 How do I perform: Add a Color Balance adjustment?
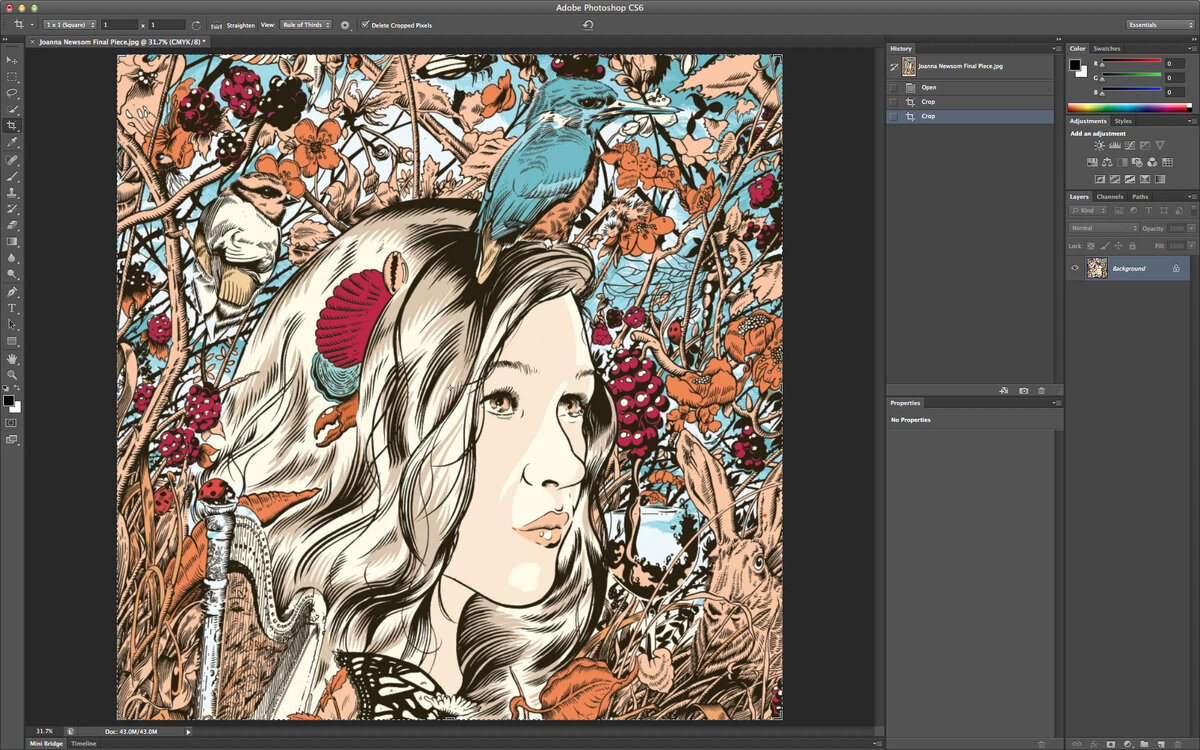1107,162
